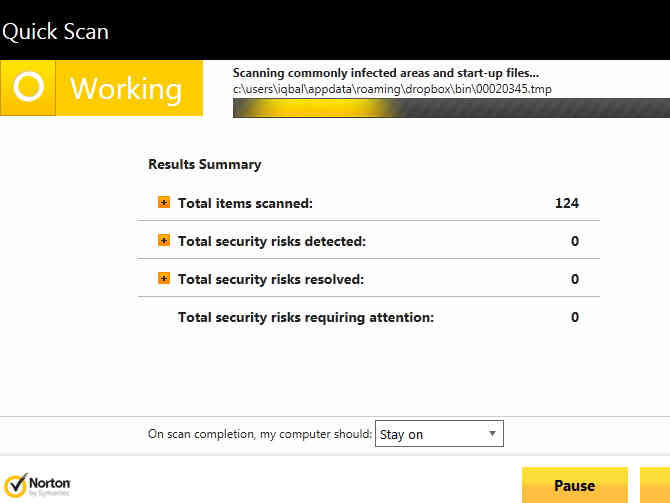Image resolution: width=670 pixels, height=503 pixels.
Task: Click the 124 scanned items count
Action: [x=567, y=203]
